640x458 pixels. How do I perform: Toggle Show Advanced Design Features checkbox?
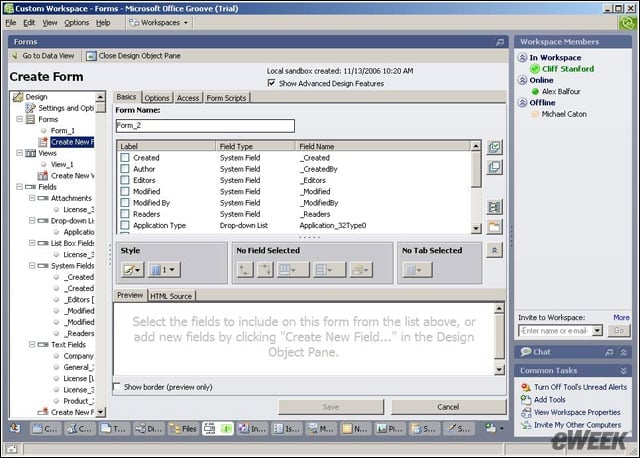point(271,83)
